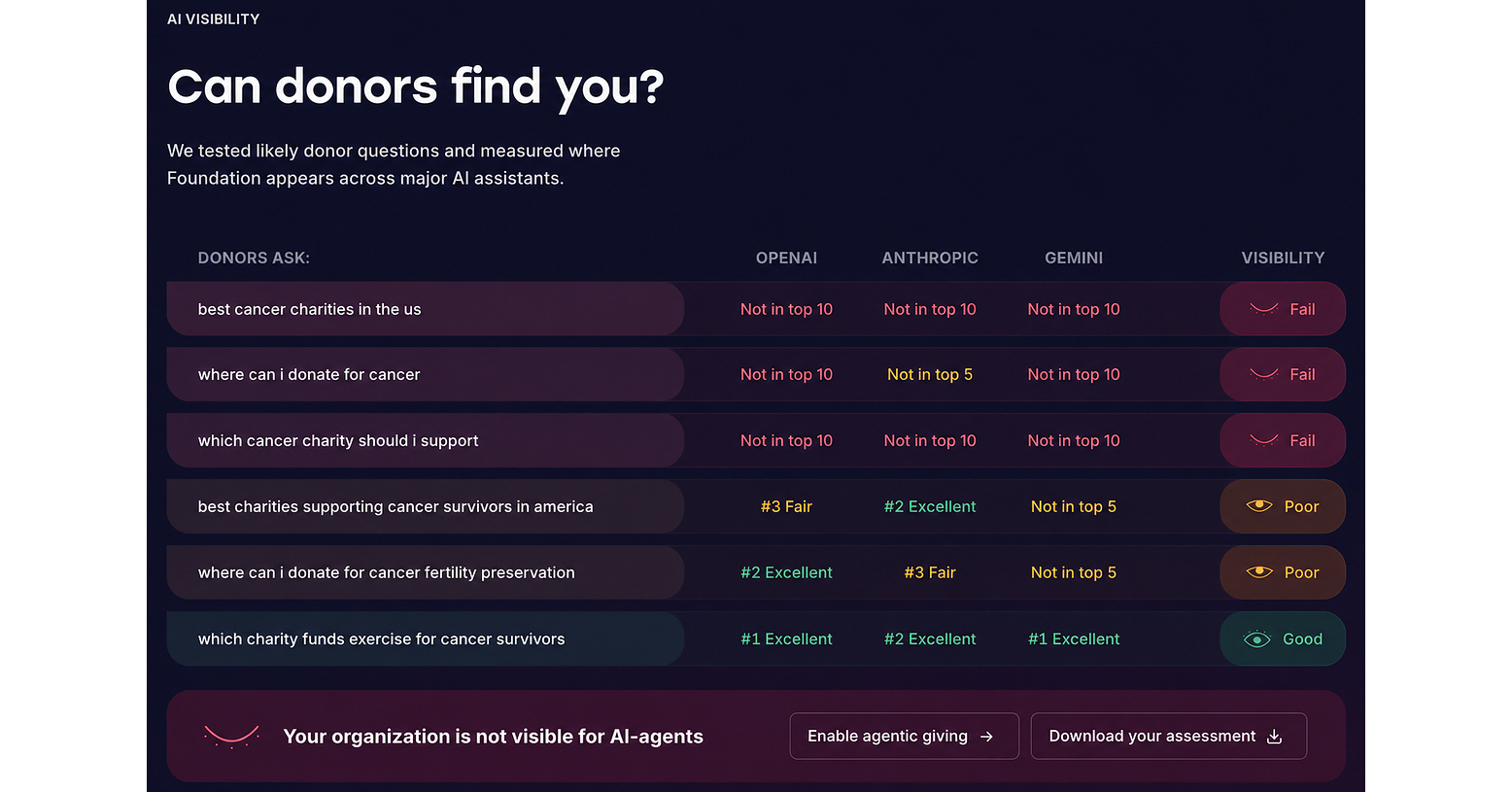Image resolution: width=1512 pixels, height=792 pixels.
Task: Click the eye Poor icon for cancer fertility preservation
Action: pos(1259,572)
